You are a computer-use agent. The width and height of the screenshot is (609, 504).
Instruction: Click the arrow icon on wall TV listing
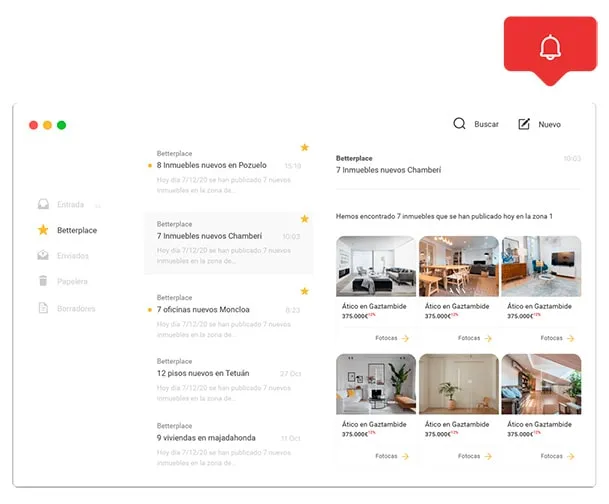pos(571,338)
